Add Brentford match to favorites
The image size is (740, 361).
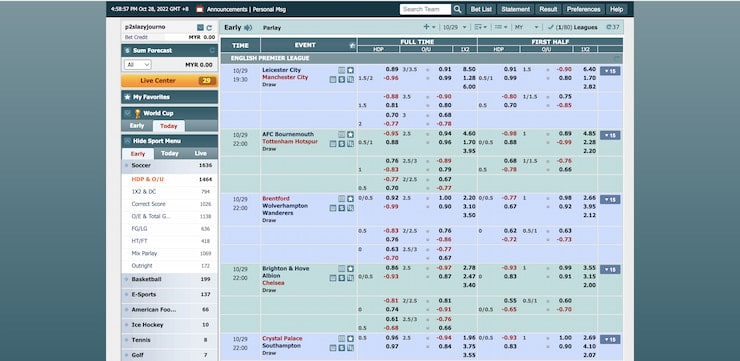click(x=350, y=199)
